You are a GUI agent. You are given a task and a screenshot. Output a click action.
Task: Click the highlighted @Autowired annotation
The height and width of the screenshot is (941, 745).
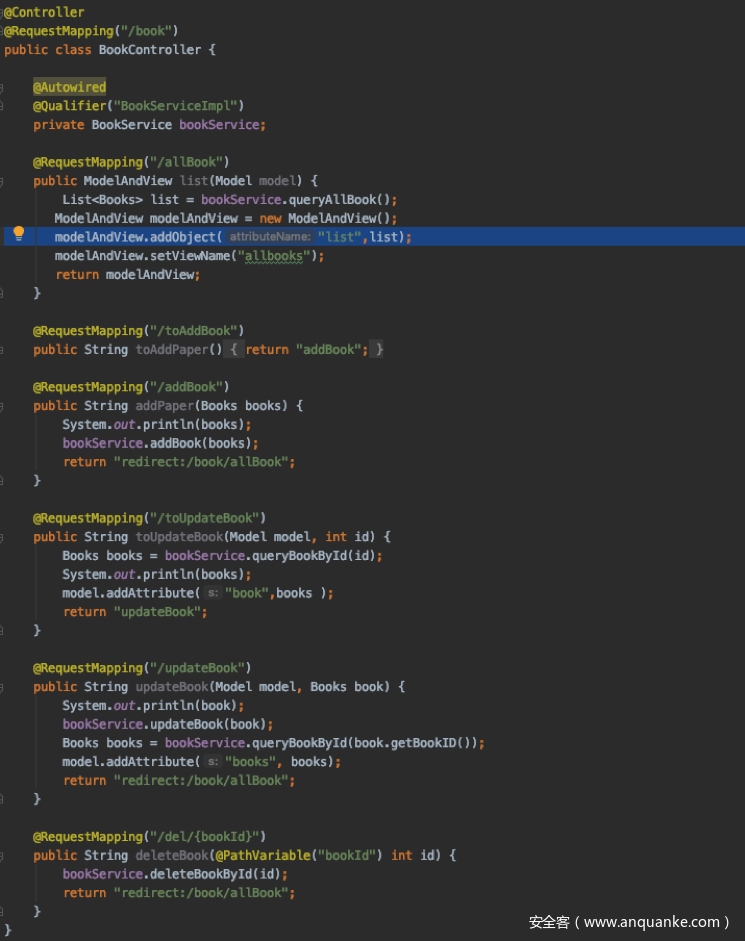(69, 88)
